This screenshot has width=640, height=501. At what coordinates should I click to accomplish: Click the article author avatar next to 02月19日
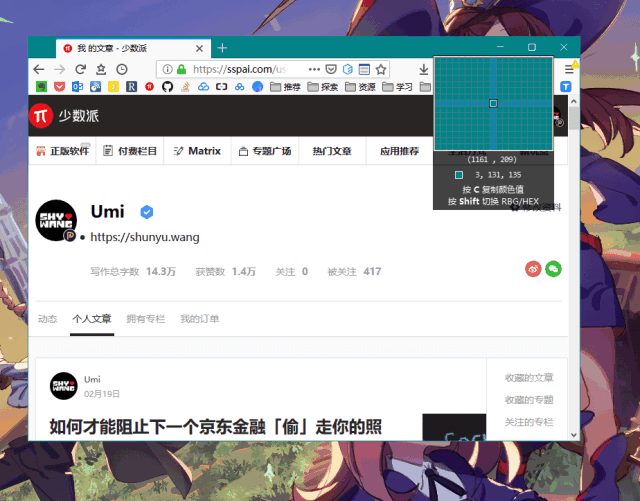pyautogui.click(x=64, y=386)
